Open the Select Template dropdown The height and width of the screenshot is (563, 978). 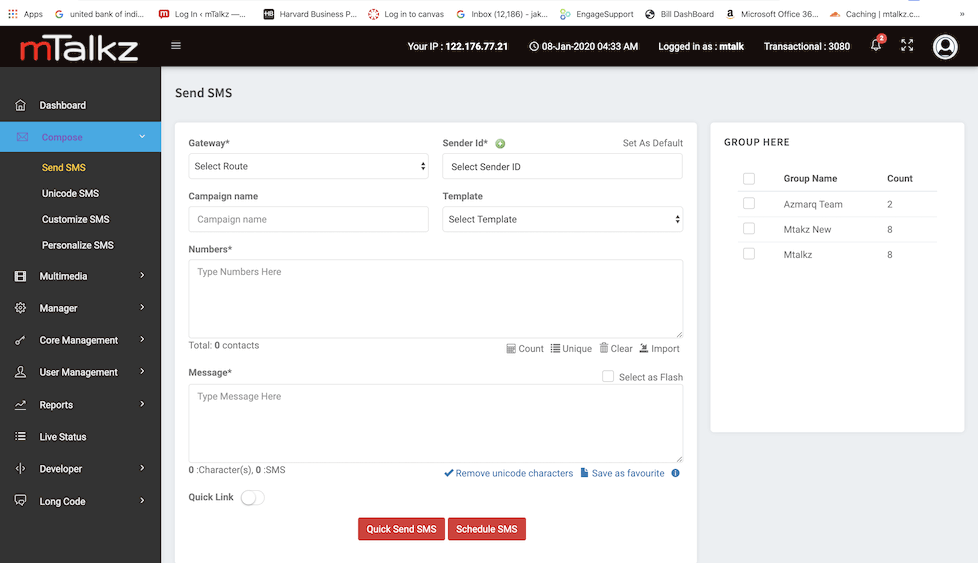pos(562,219)
